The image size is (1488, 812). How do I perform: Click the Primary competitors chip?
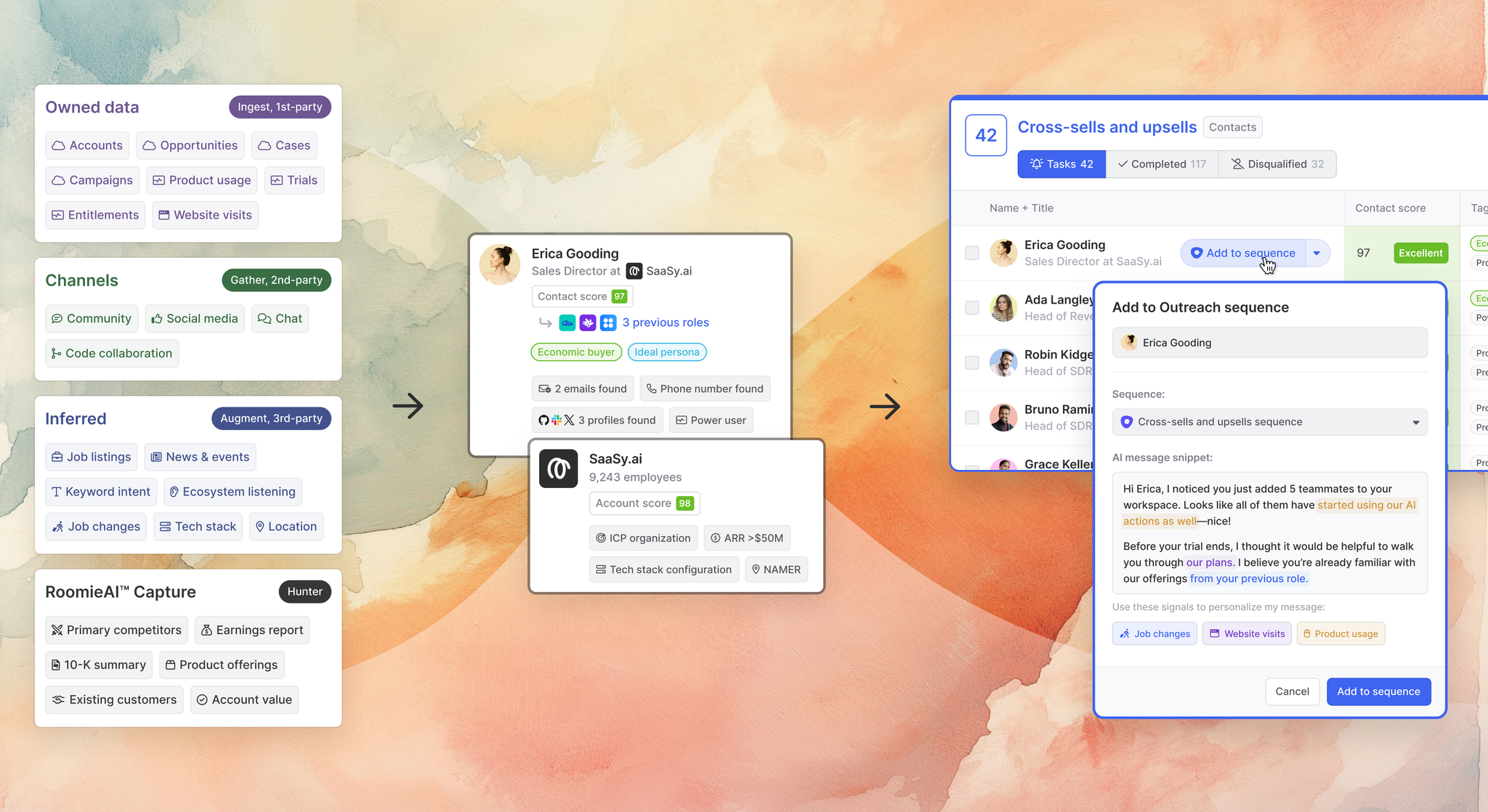pyautogui.click(x=116, y=630)
